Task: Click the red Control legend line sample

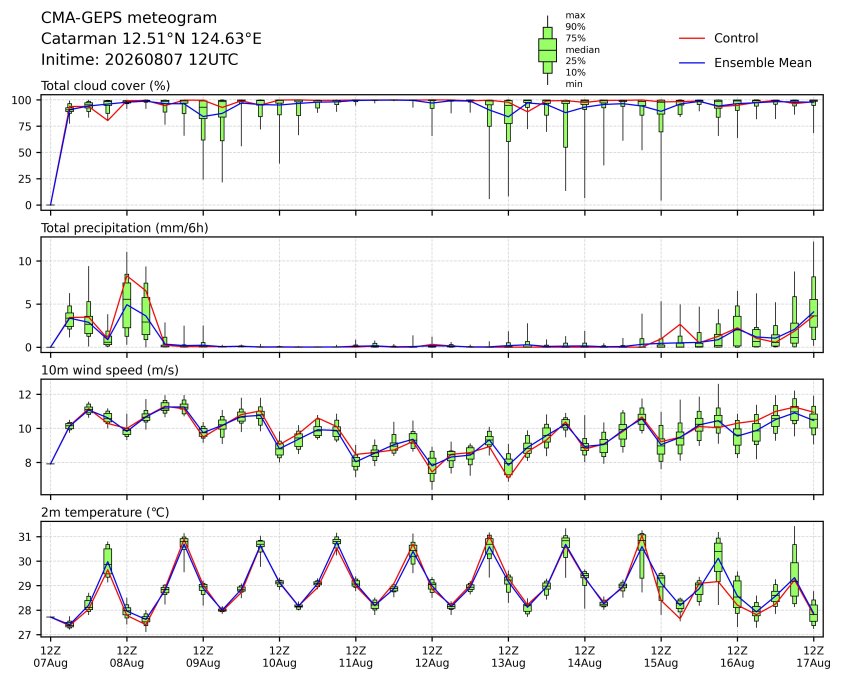Action: (692, 39)
